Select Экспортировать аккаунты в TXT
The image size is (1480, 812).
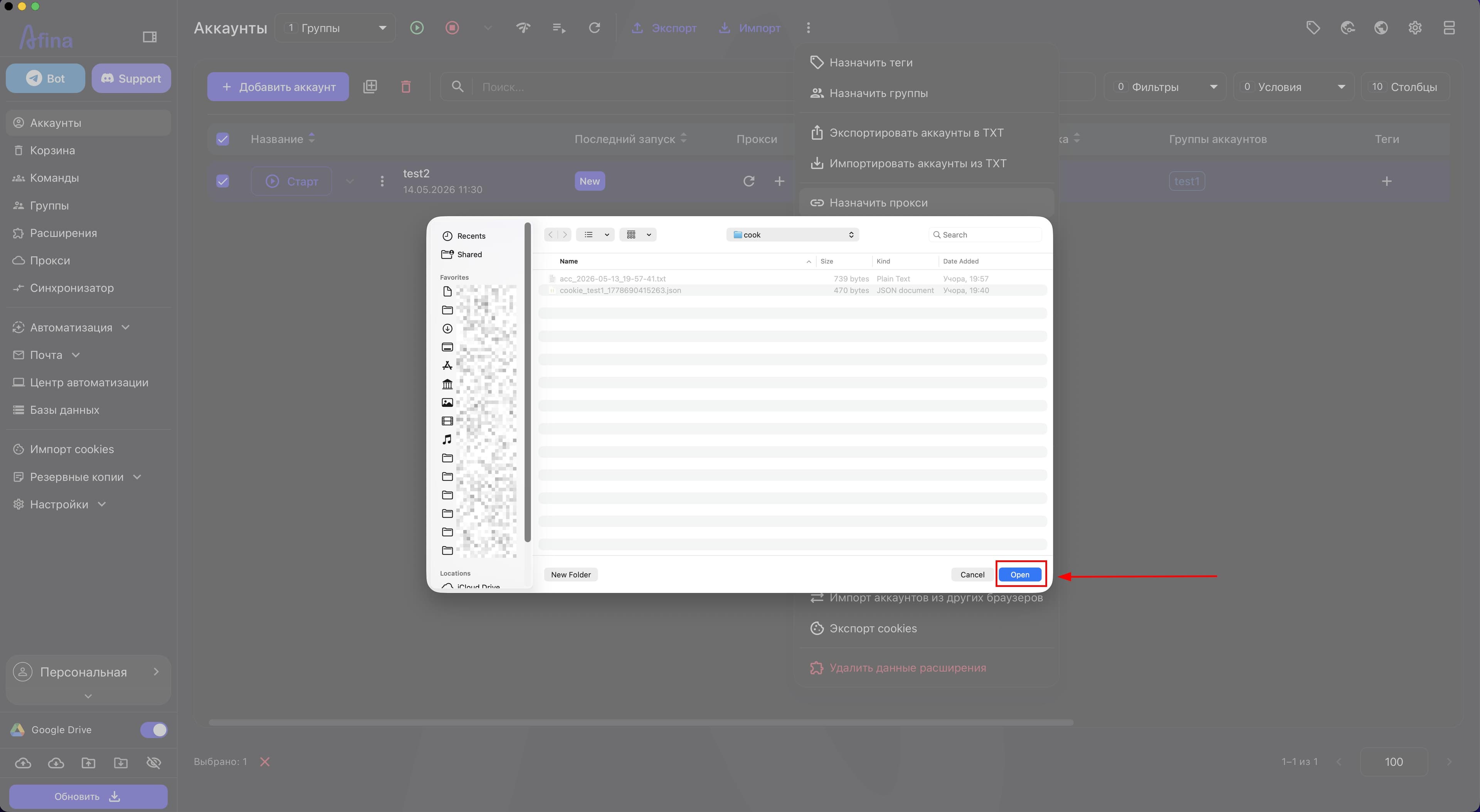926,133
